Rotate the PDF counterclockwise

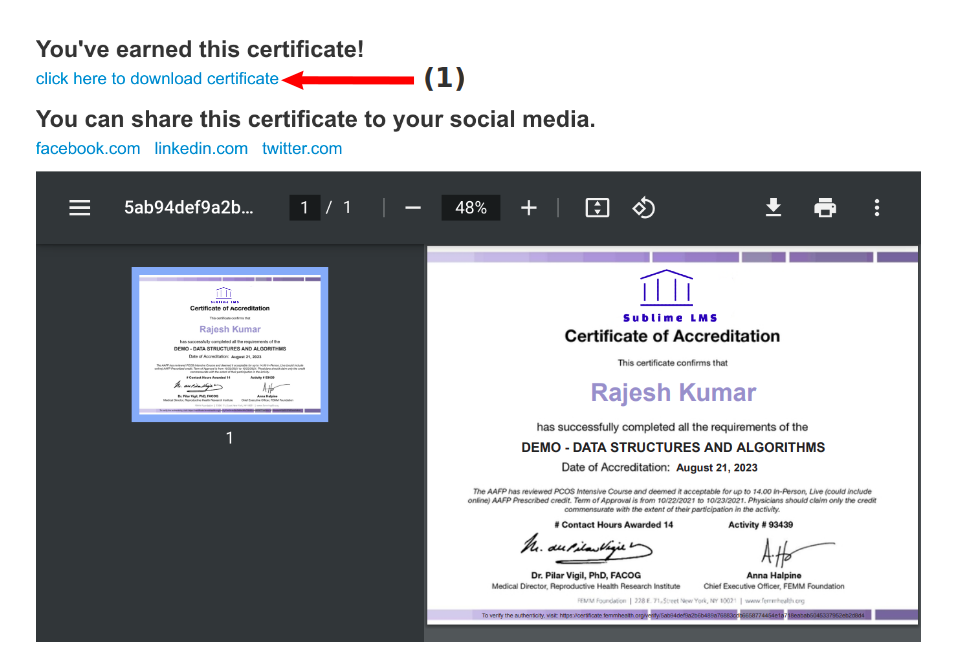tap(644, 208)
